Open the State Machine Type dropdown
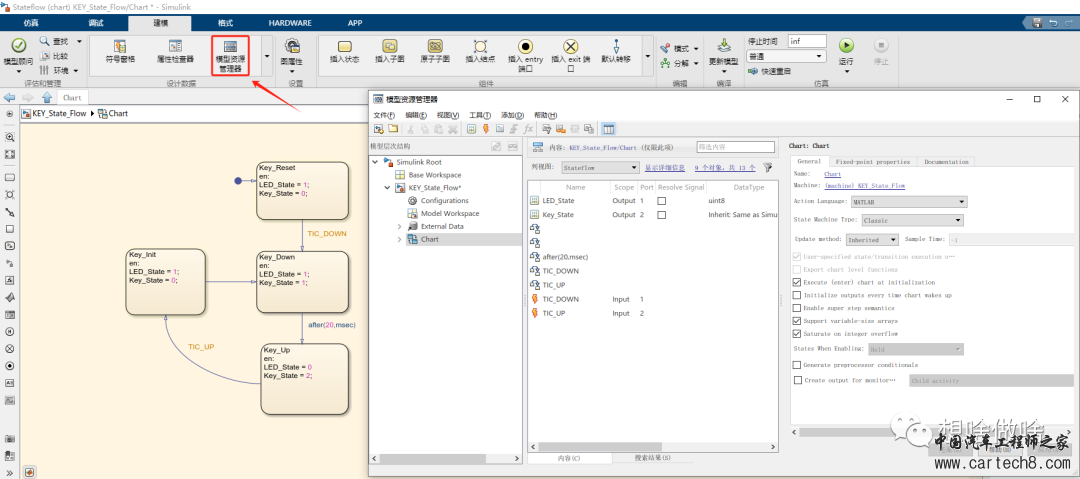1080x479 pixels. 911,221
